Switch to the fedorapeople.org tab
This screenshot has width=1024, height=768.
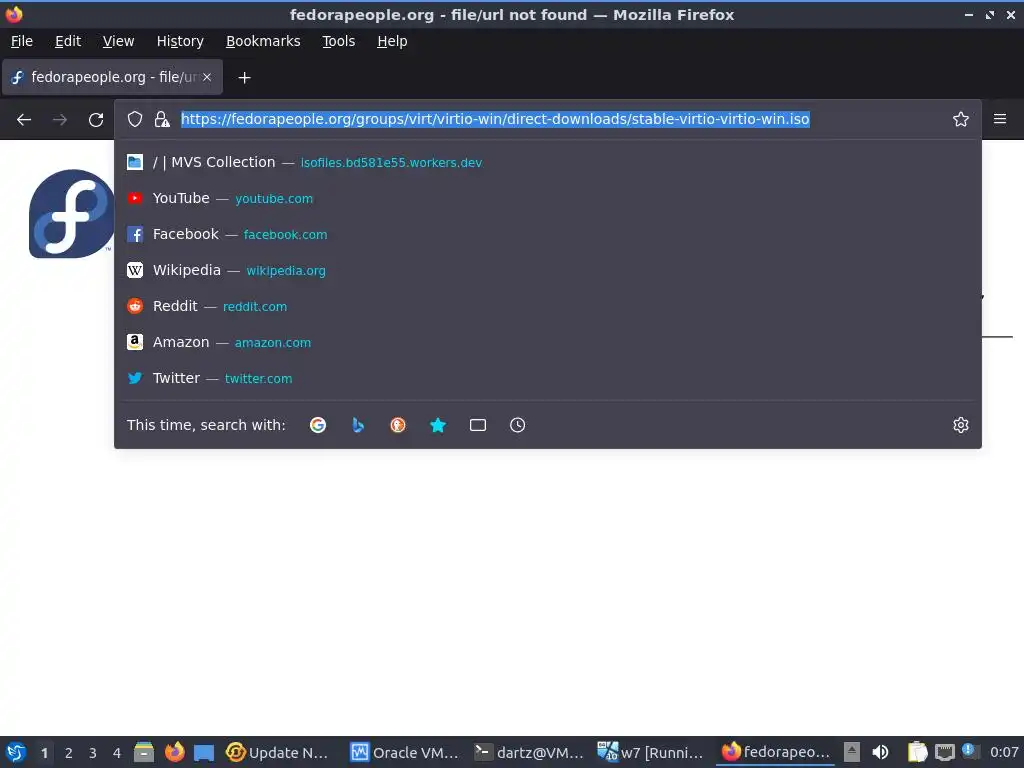click(112, 77)
